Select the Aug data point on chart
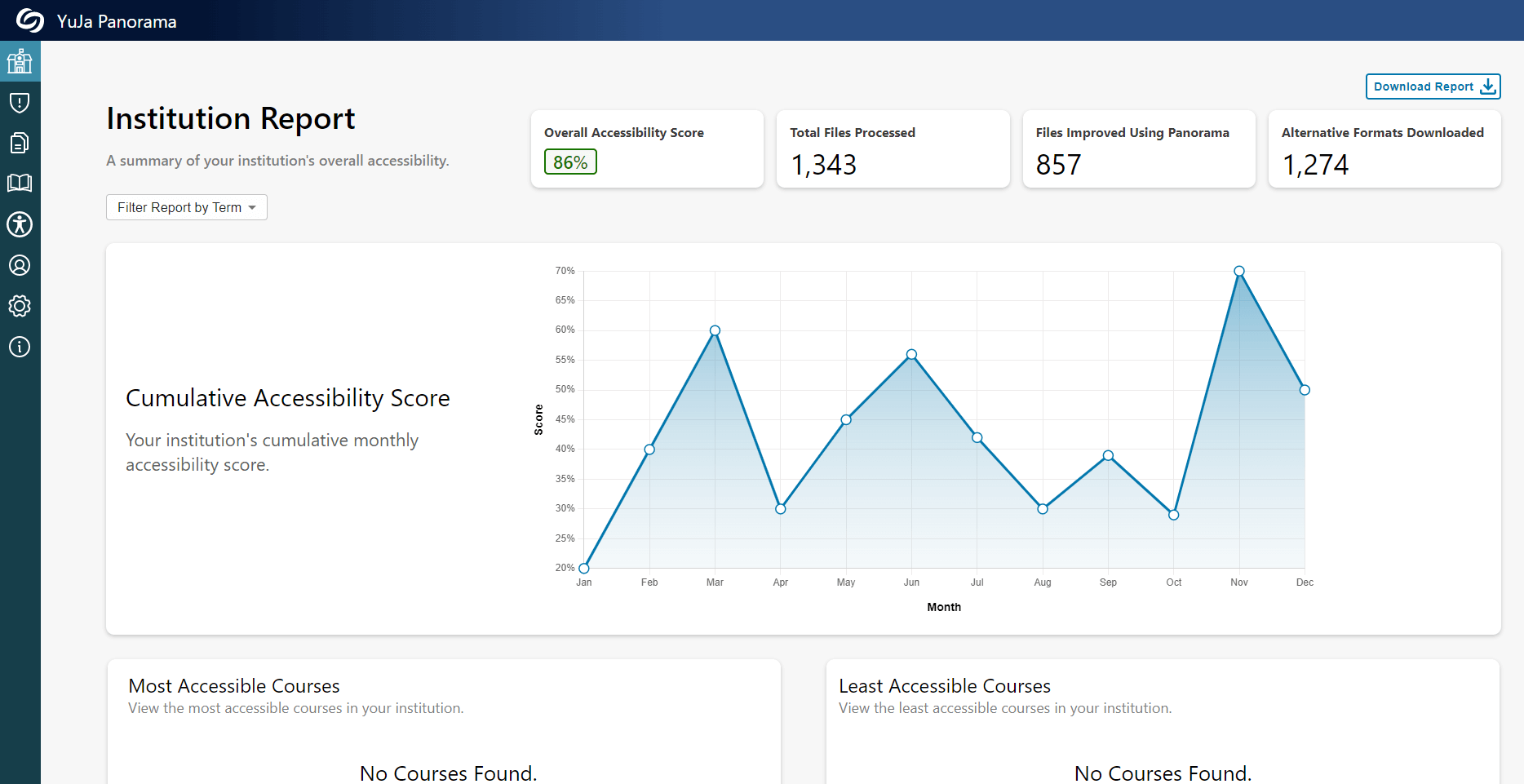 (x=1043, y=509)
